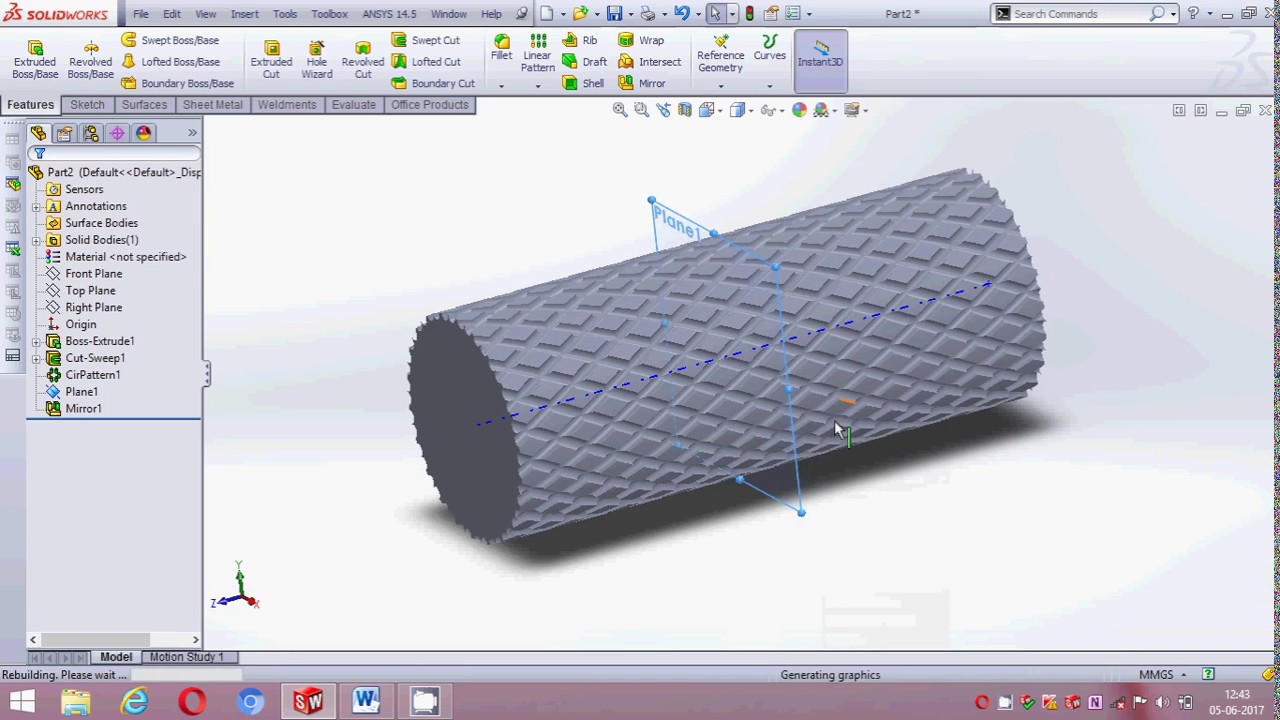Select the Fillet tool
Image resolution: width=1280 pixels, height=720 pixels.
501,48
